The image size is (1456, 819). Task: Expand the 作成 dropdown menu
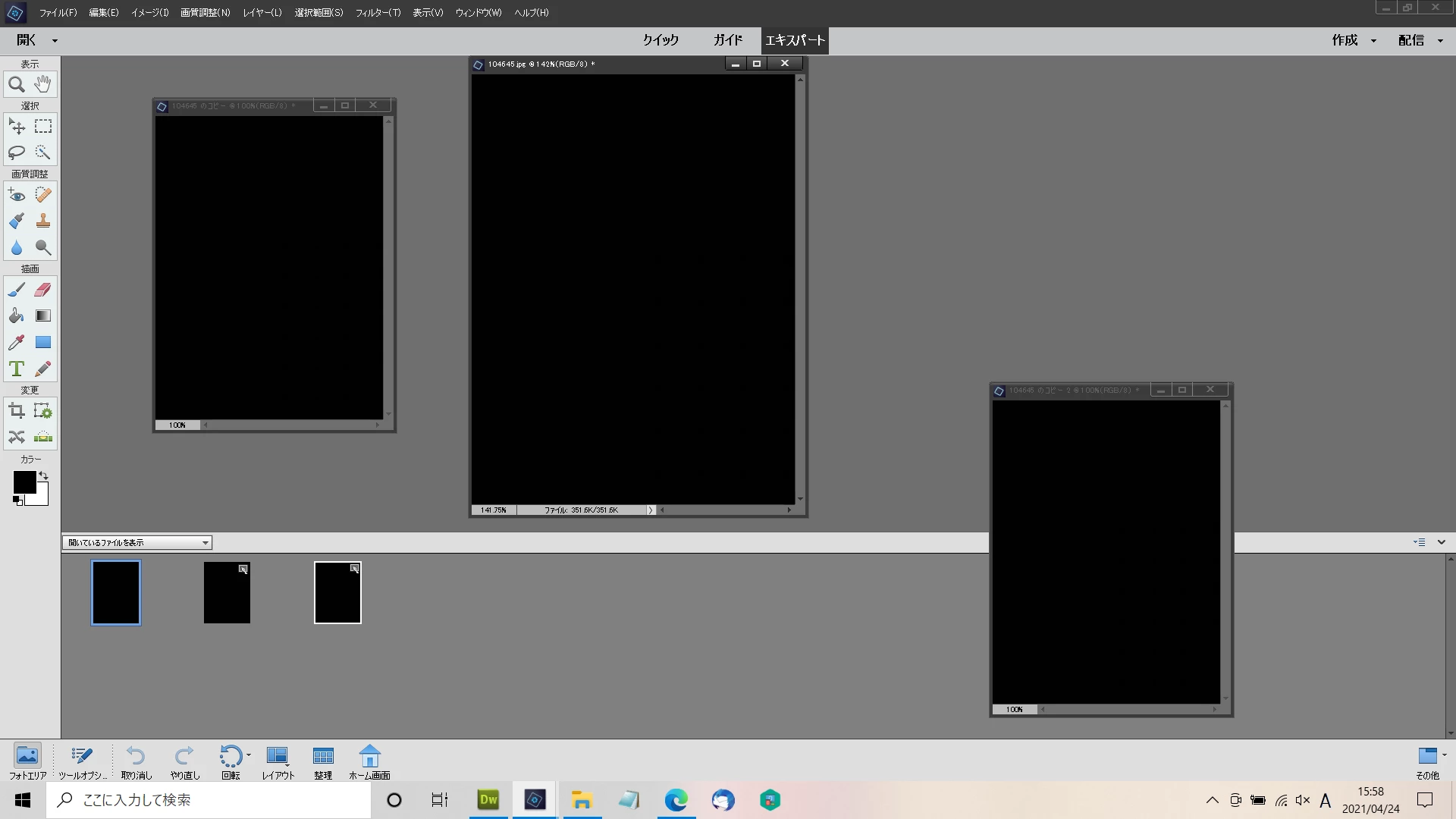1354,40
